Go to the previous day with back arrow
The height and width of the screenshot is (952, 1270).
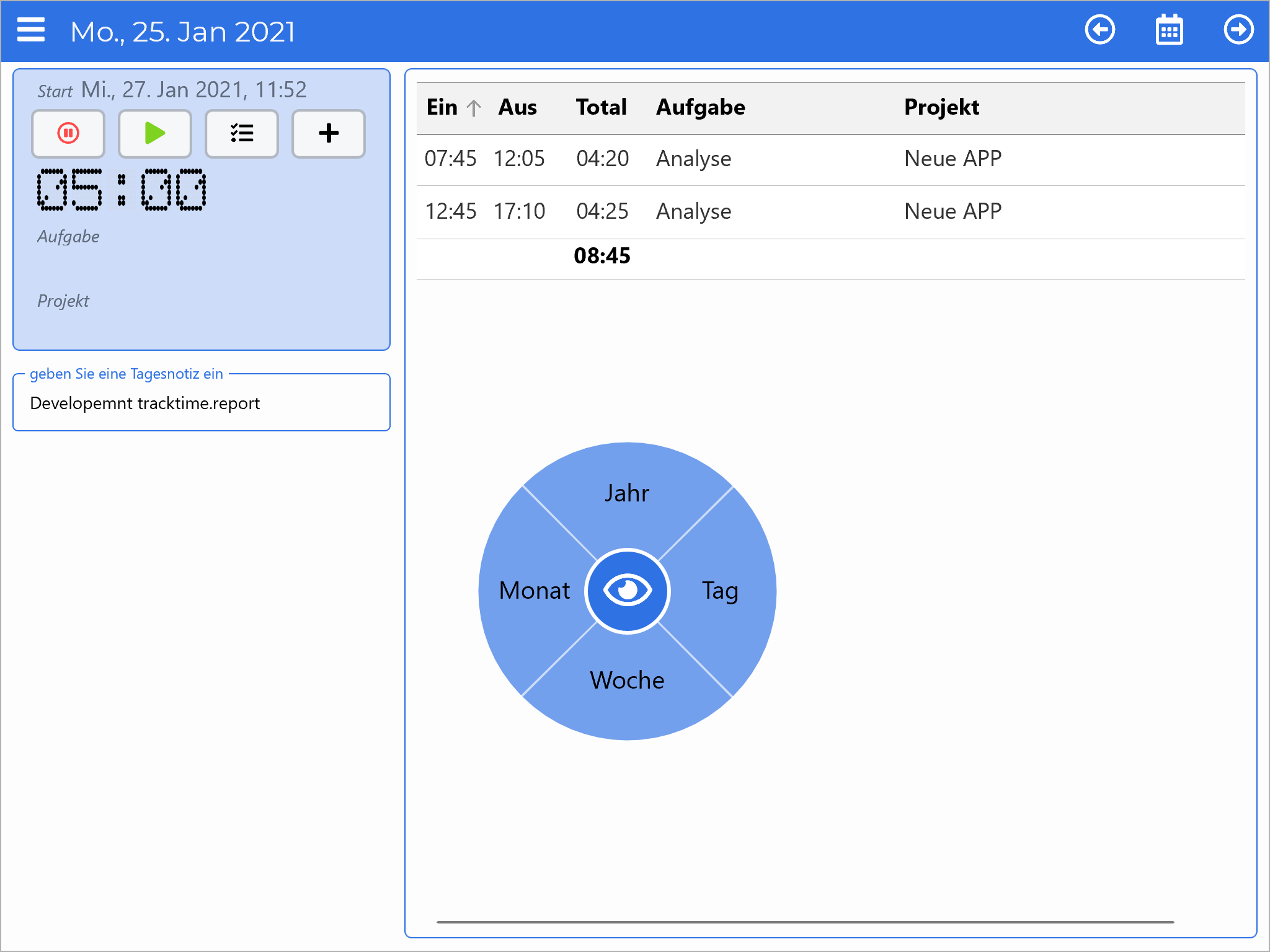click(x=1100, y=29)
